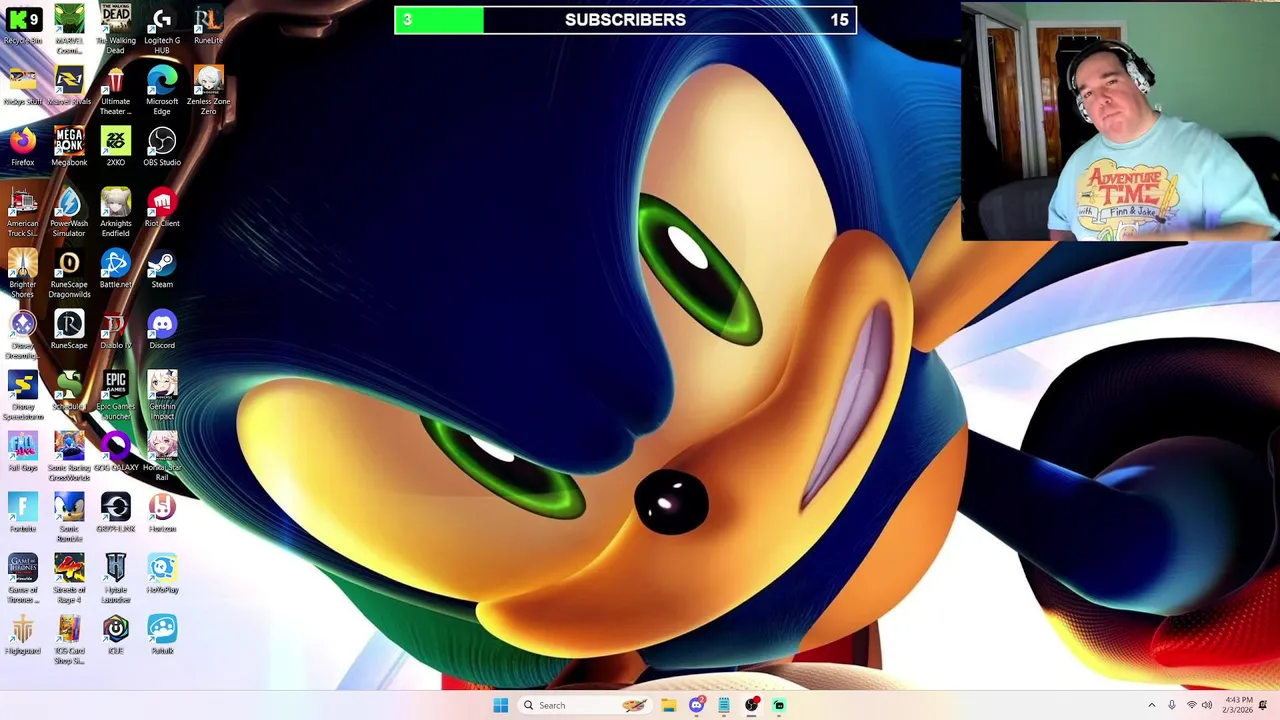Launch RuneLite from the desktop
The height and width of the screenshot is (720, 1280).
point(208,26)
